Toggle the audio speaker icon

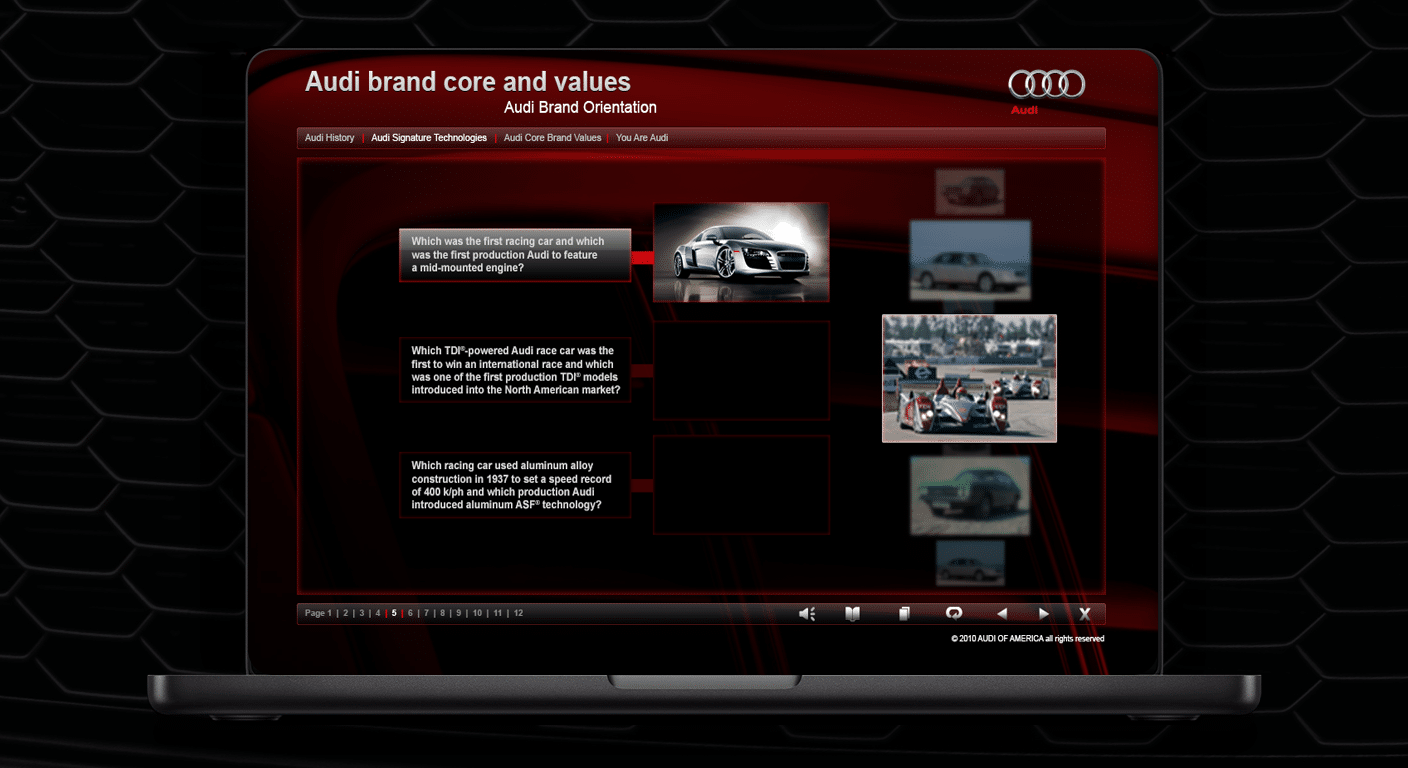pyautogui.click(x=807, y=614)
